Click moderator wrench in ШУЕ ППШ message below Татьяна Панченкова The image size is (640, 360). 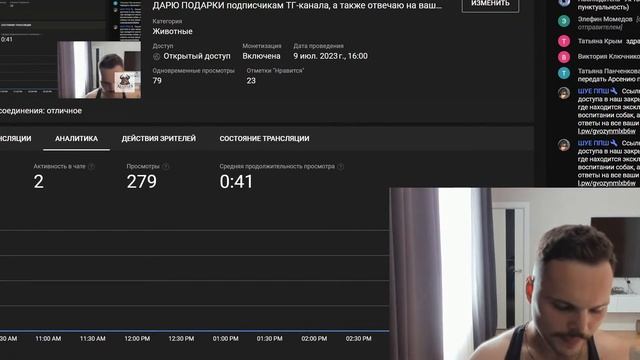(614, 91)
